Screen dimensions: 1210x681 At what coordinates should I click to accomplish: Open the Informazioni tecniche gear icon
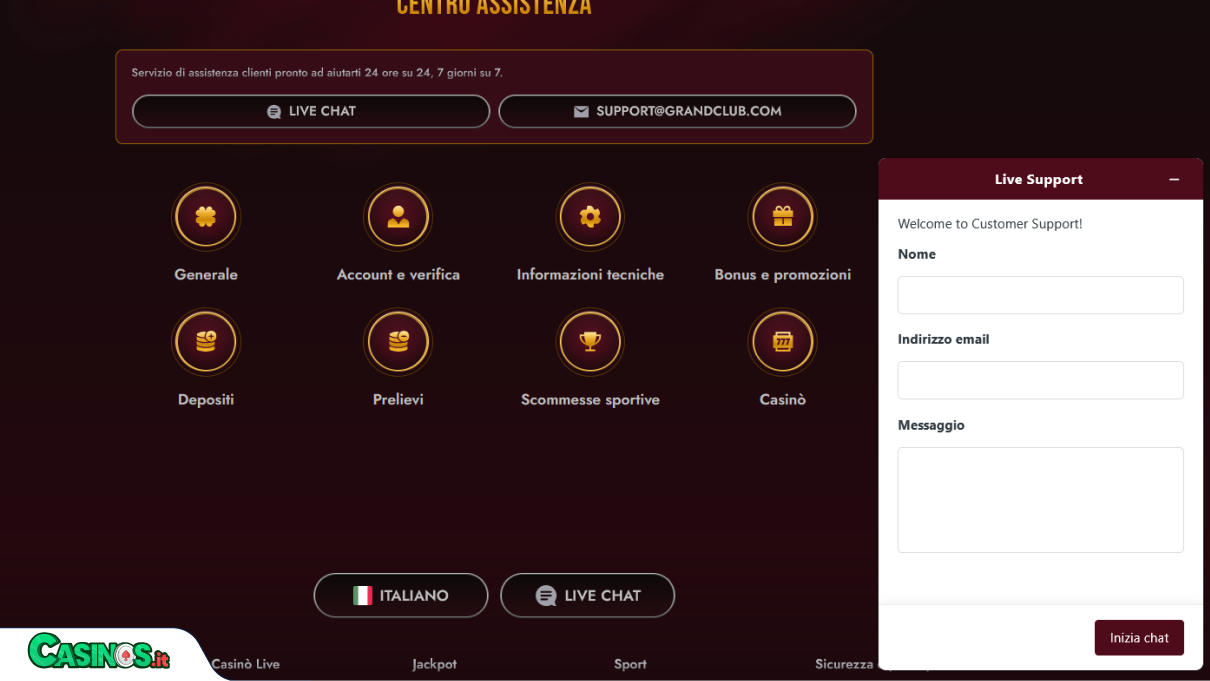[x=590, y=217]
